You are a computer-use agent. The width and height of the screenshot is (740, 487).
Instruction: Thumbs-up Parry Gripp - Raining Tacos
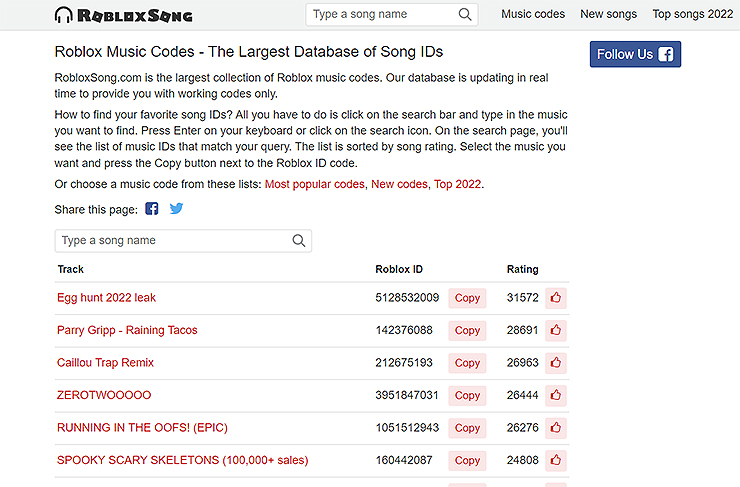pyautogui.click(x=556, y=330)
